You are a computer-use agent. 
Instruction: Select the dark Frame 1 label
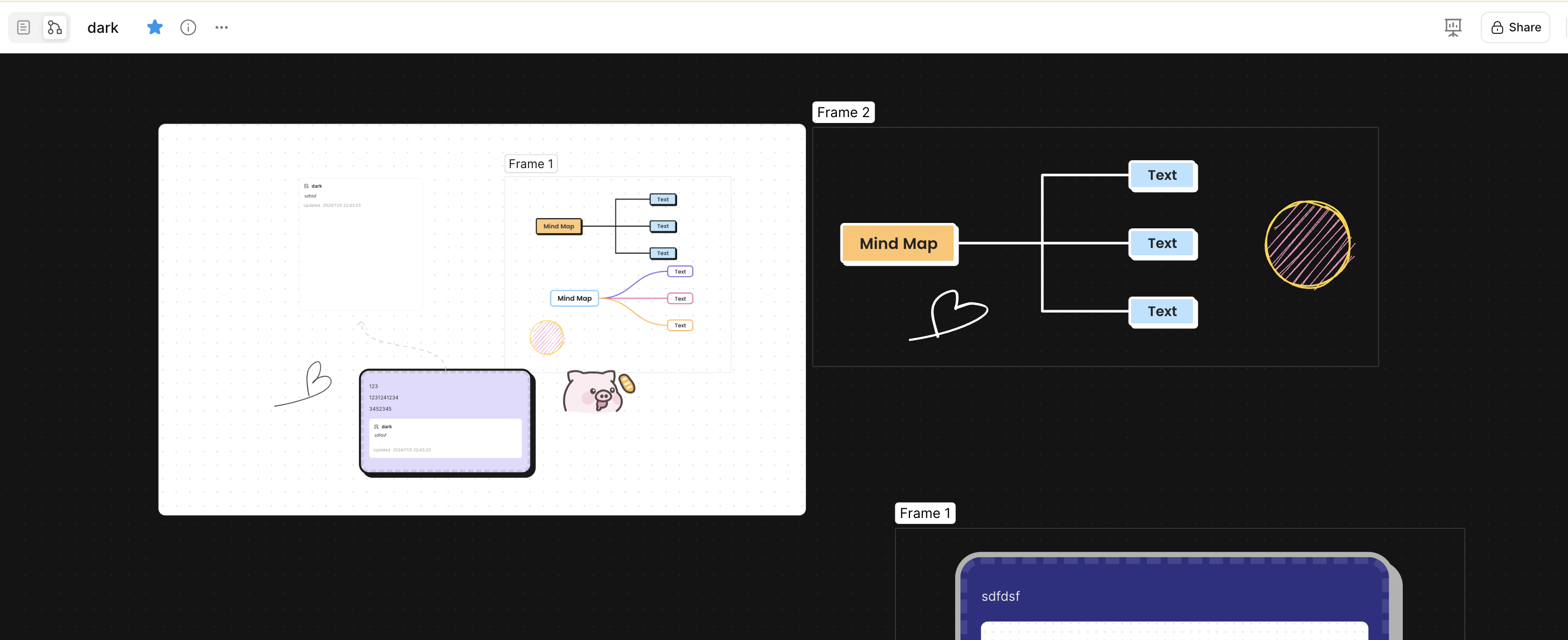pyautogui.click(x=924, y=513)
